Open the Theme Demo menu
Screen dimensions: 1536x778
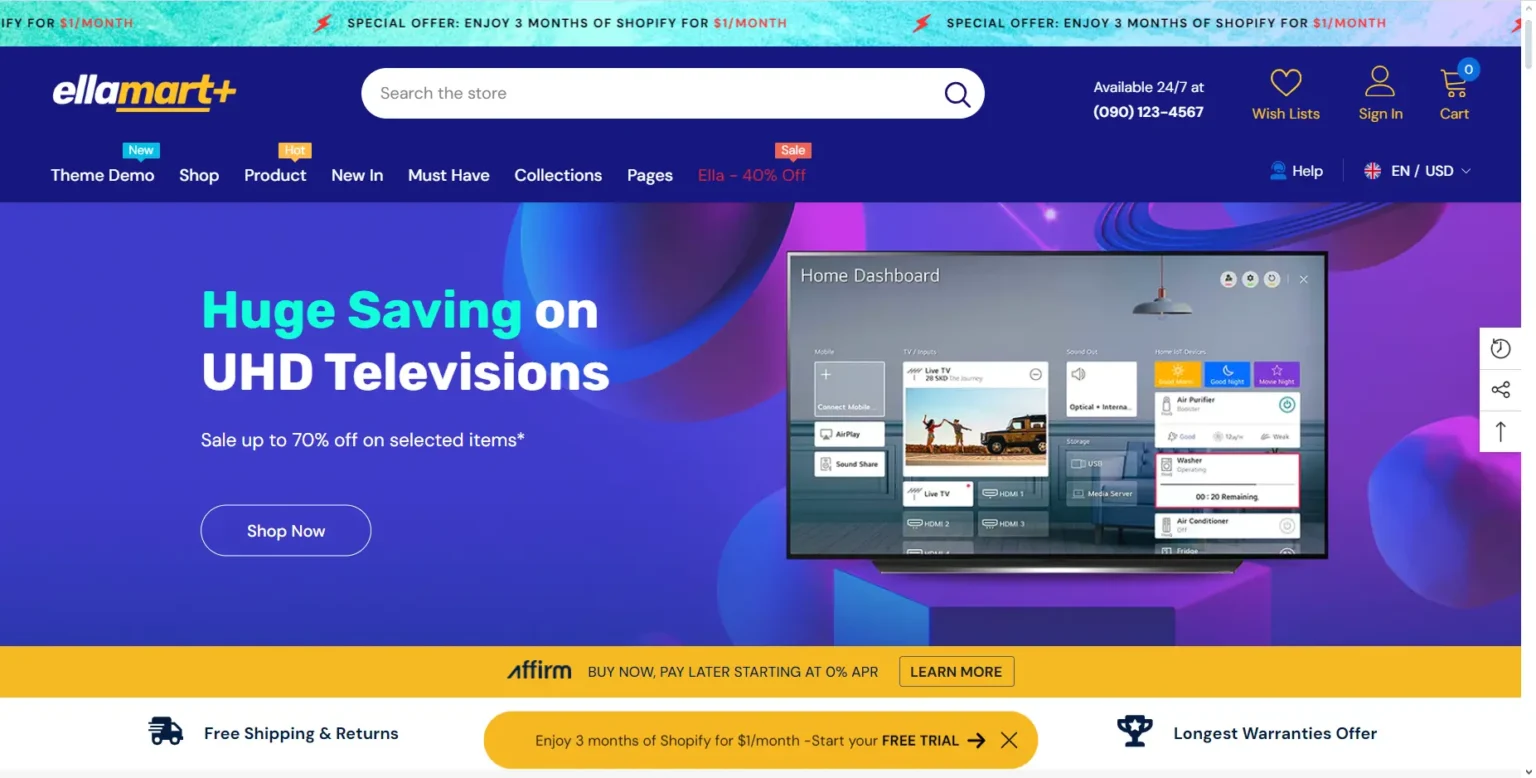(x=102, y=175)
